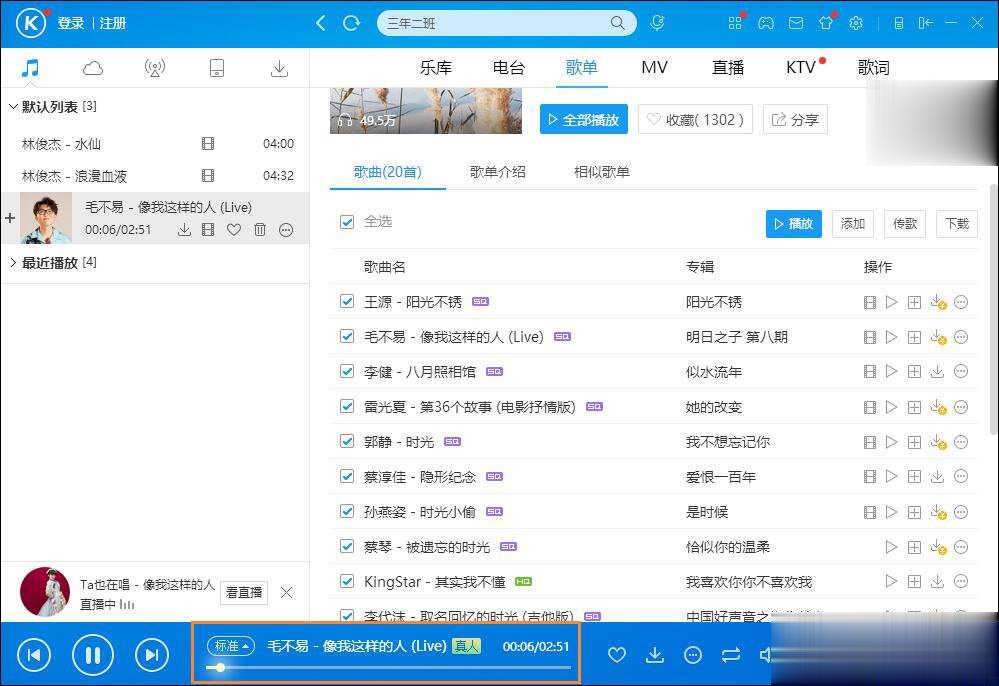Click inside the search box showing 三年二班

point(490,22)
